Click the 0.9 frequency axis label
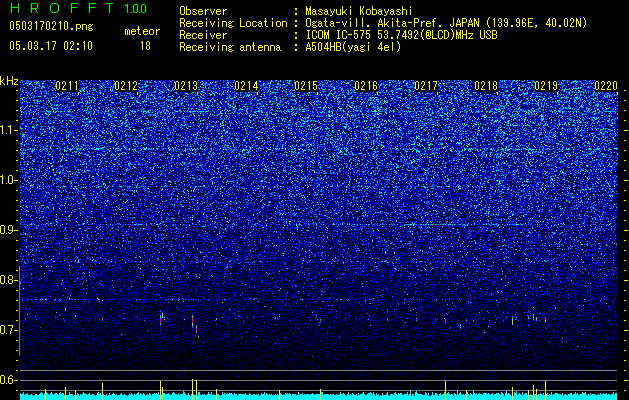 pyautogui.click(x=9, y=230)
